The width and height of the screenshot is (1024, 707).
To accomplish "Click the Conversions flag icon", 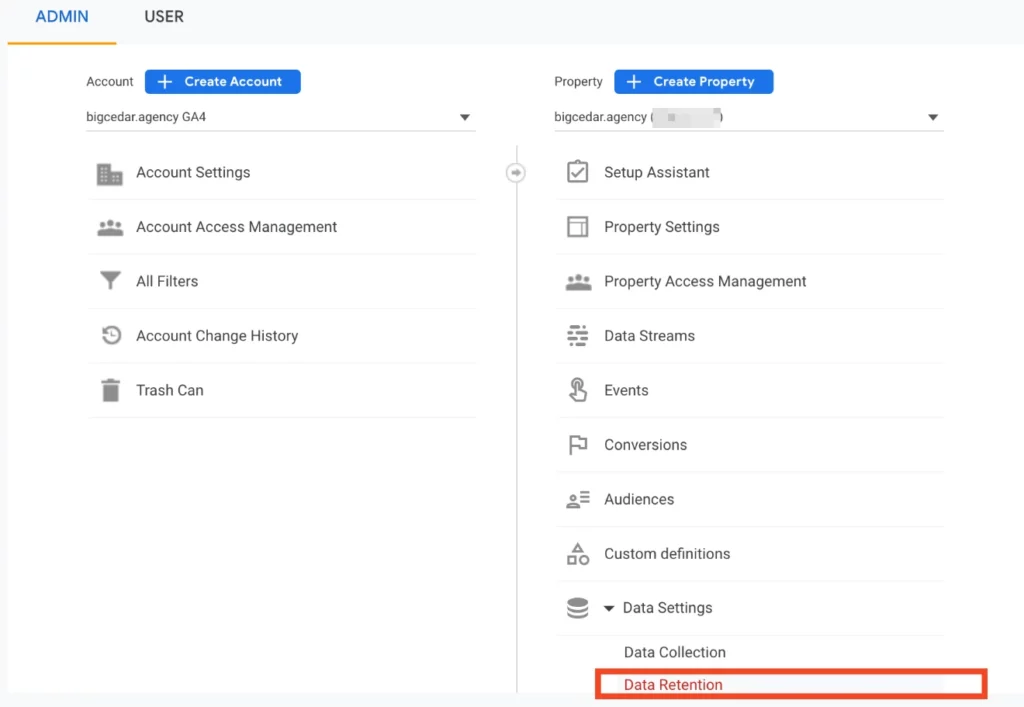I will tap(577, 445).
